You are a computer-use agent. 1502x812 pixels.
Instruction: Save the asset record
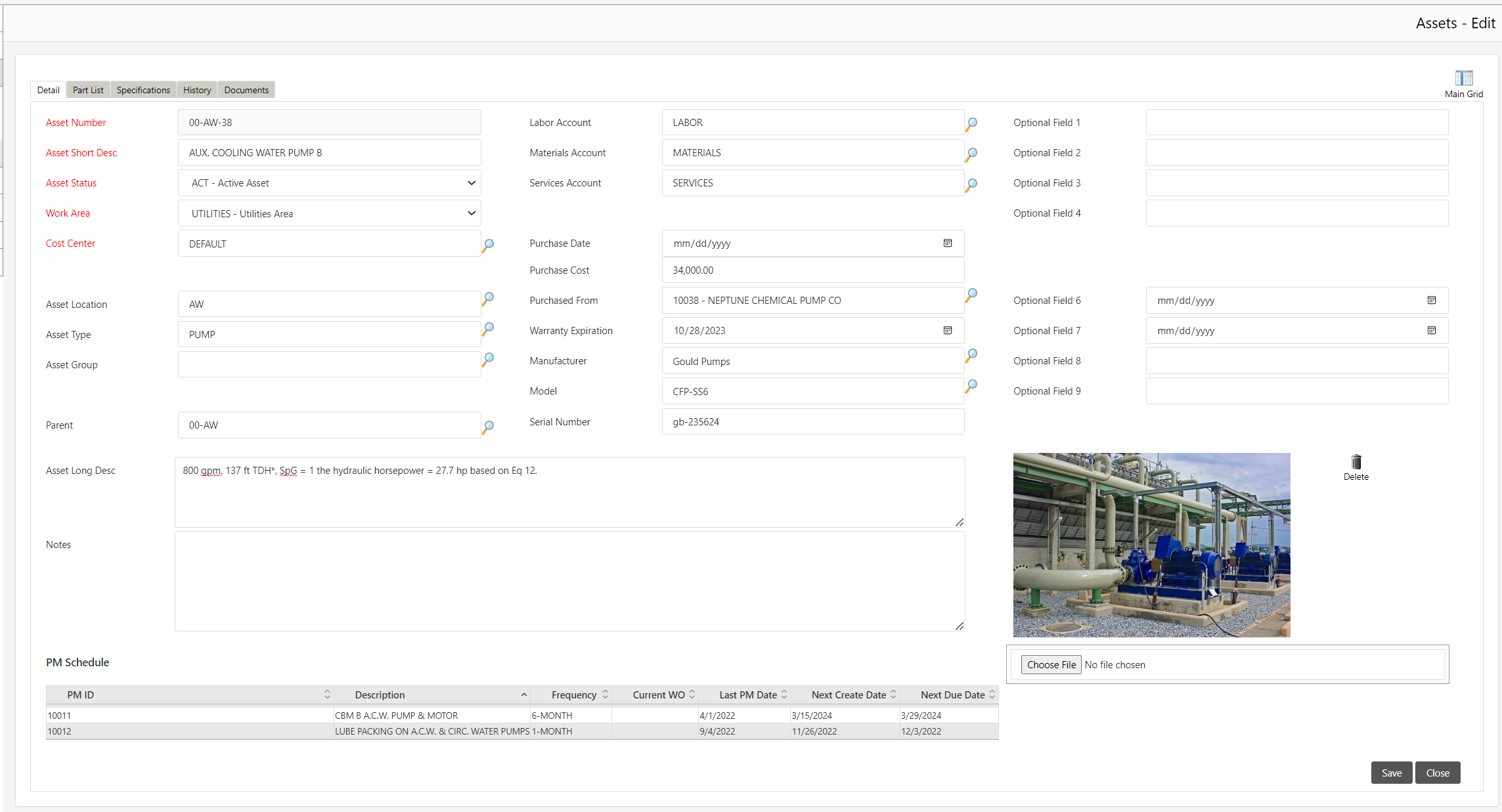point(1392,773)
